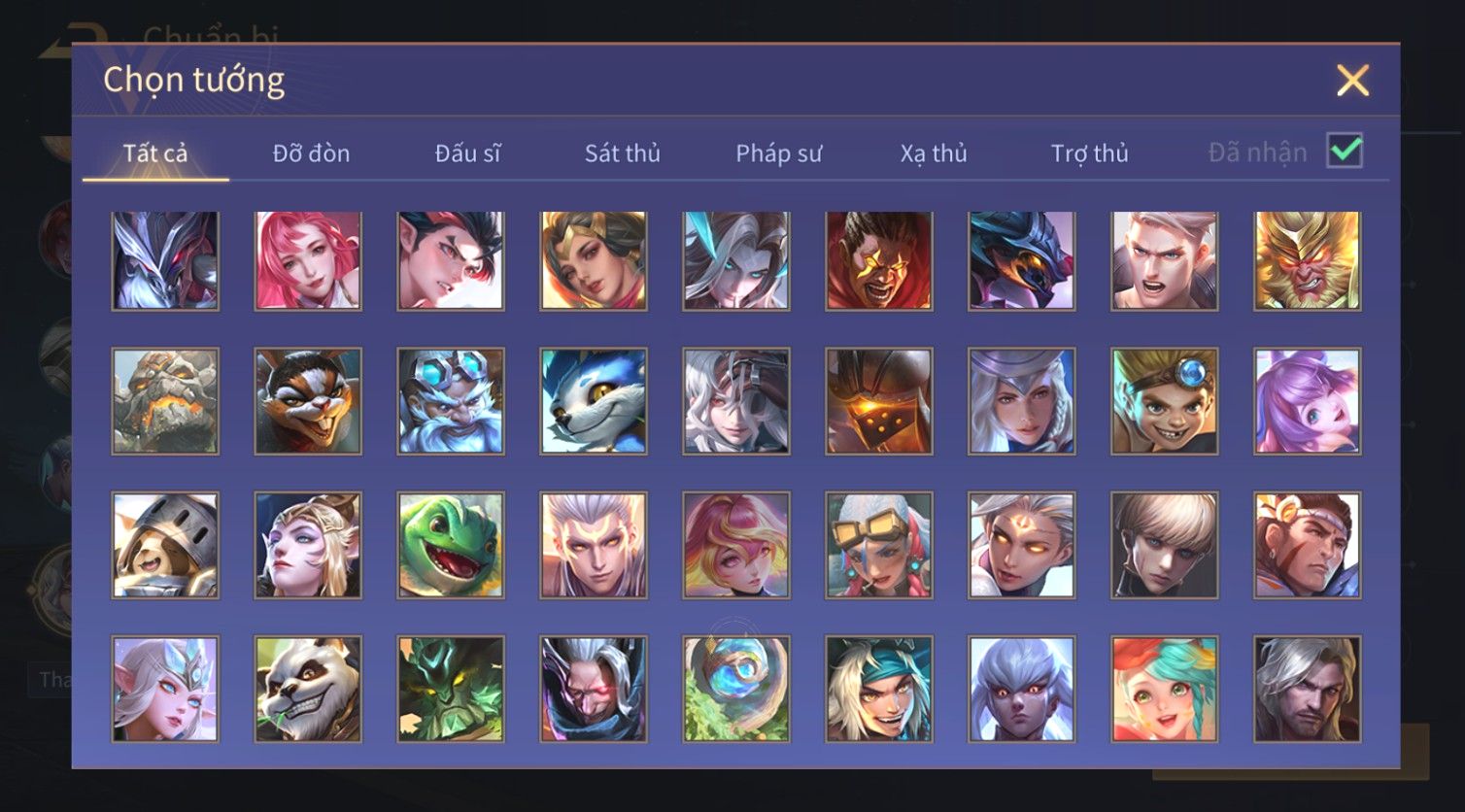Choose the glowing crystal orb portrait
The height and width of the screenshot is (812, 1465).
tap(736, 689)
